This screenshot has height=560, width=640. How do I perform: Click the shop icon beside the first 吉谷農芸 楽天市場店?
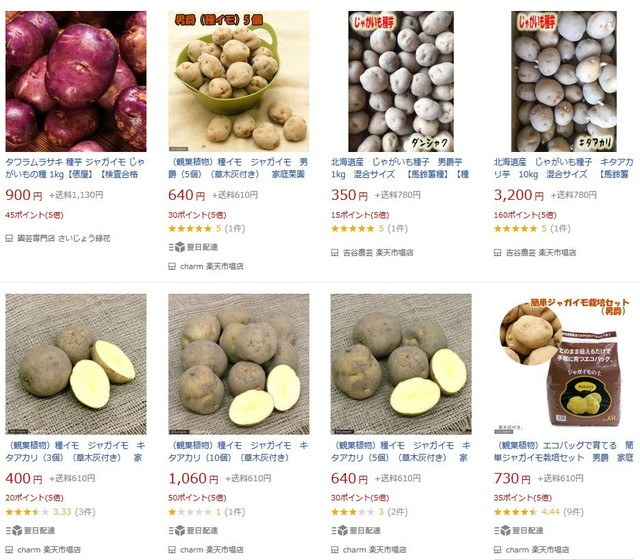(x=335, y=253)
